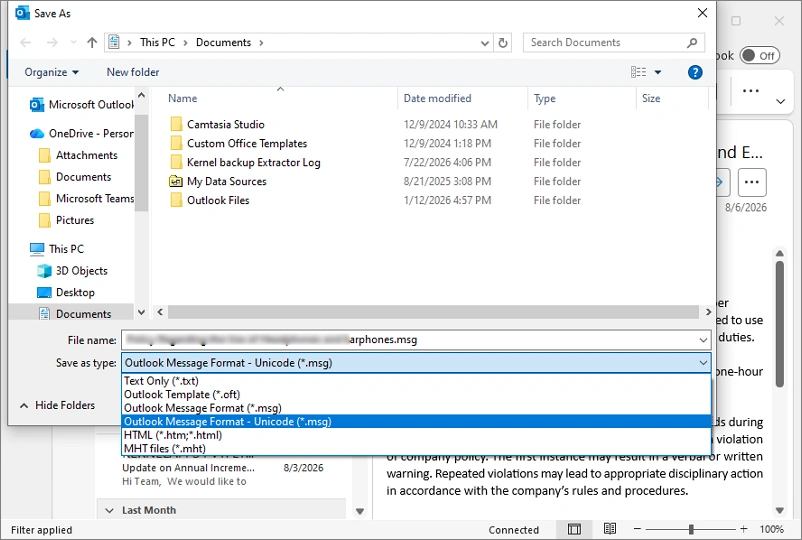This screenshot has height=540, width=802.
Task: Switch to Reading view in status bar
Action: (x=610, y=529)
